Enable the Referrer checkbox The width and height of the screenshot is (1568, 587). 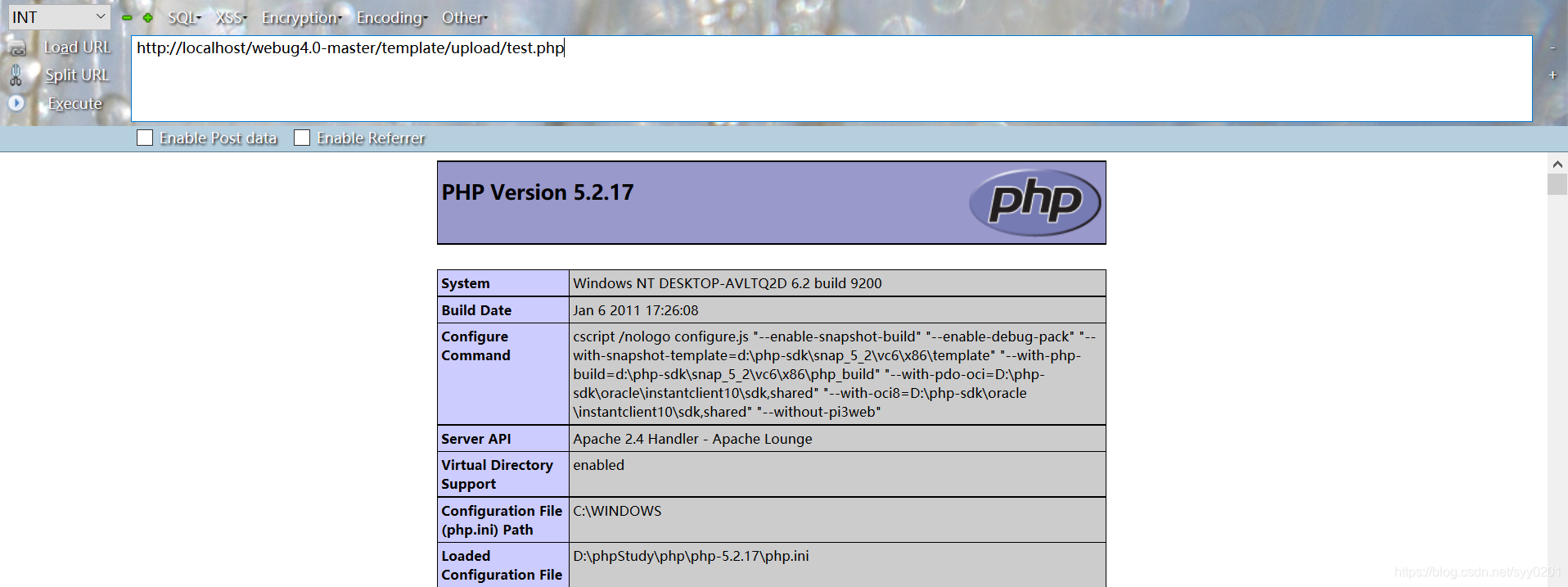click(x=302, y=138)
